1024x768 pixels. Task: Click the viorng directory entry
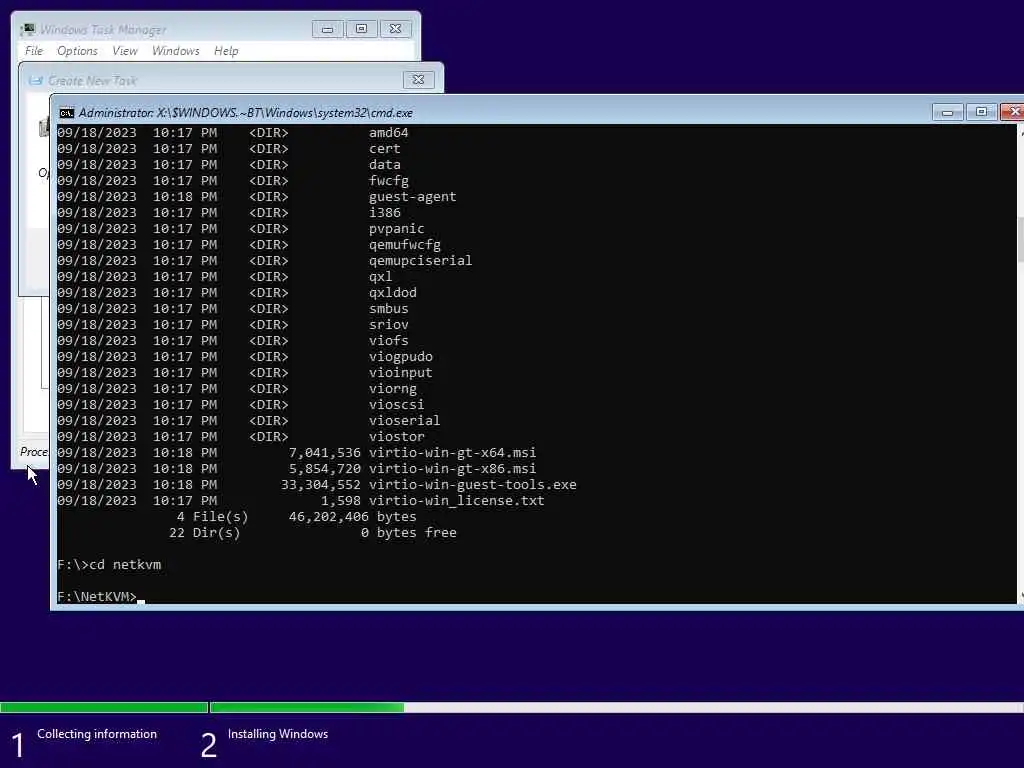click(392, 389)
